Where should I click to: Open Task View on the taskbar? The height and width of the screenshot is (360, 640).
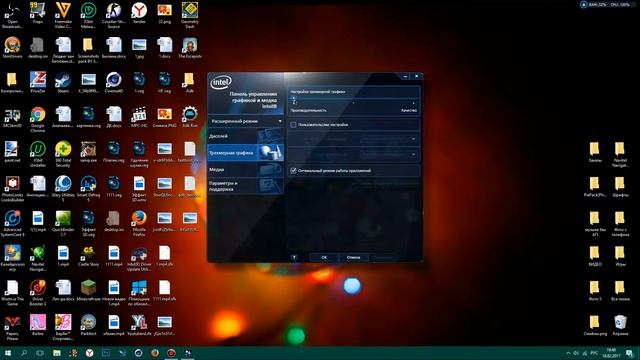tap(40, 353)
